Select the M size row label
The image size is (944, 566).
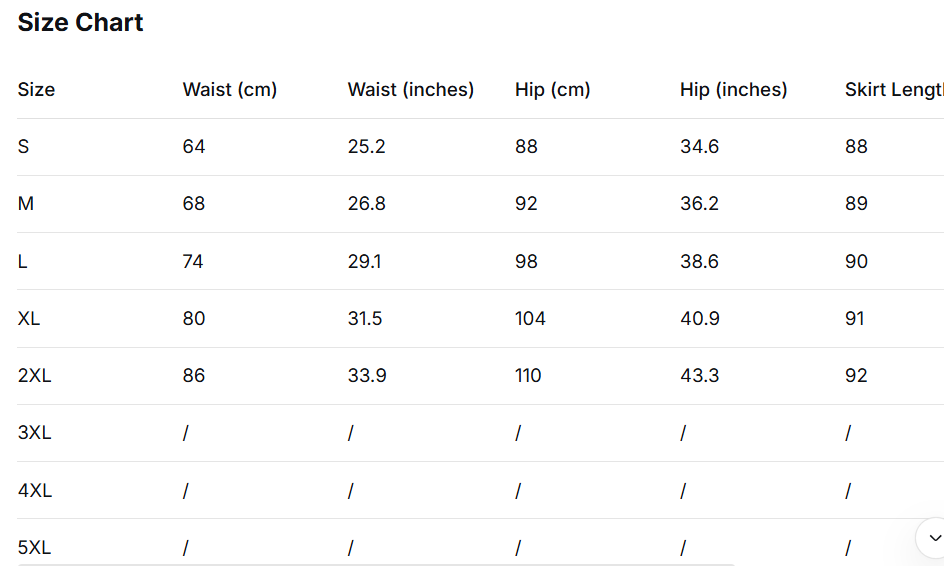[26, 204]
